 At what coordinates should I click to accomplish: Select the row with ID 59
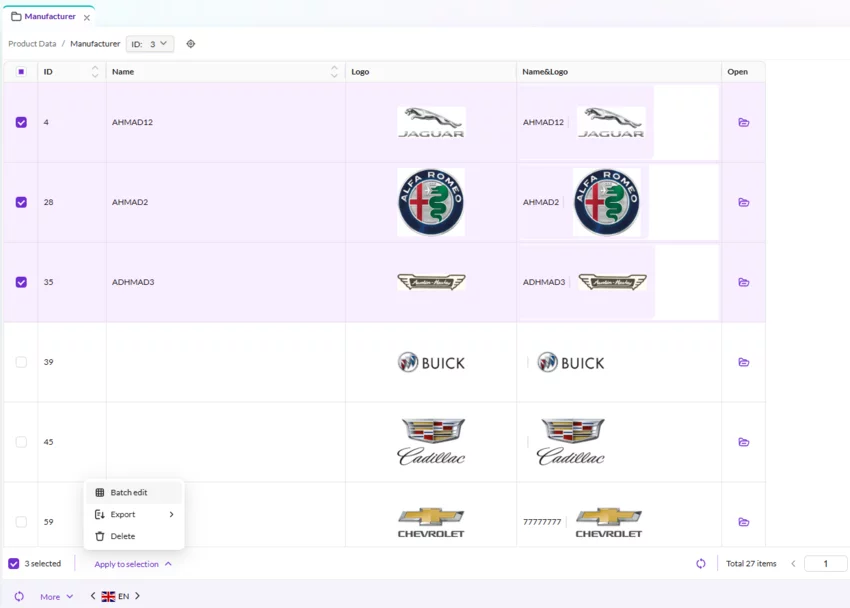point(21,522)
